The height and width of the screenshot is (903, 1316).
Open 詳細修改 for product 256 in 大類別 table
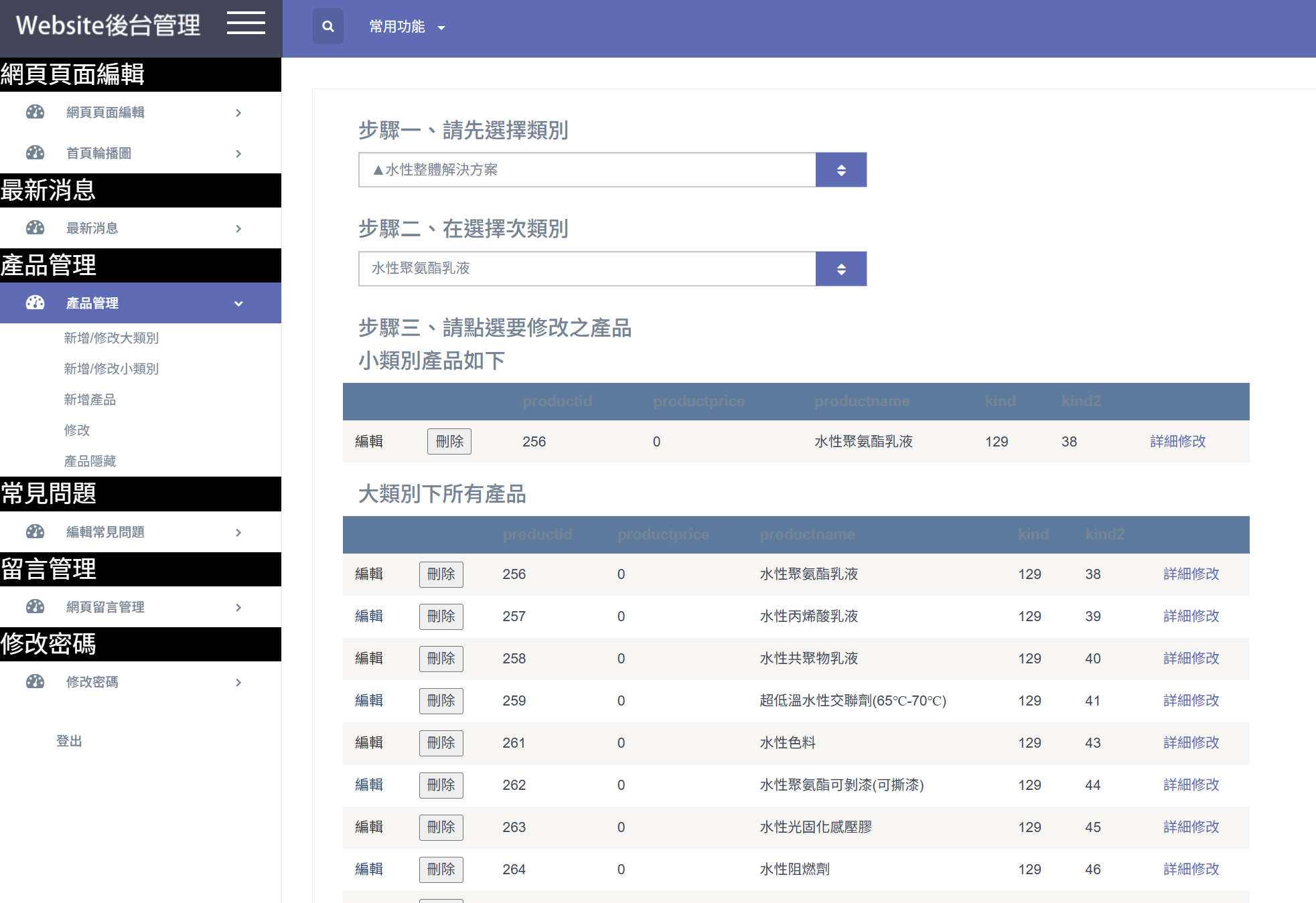coord(1191,574)
